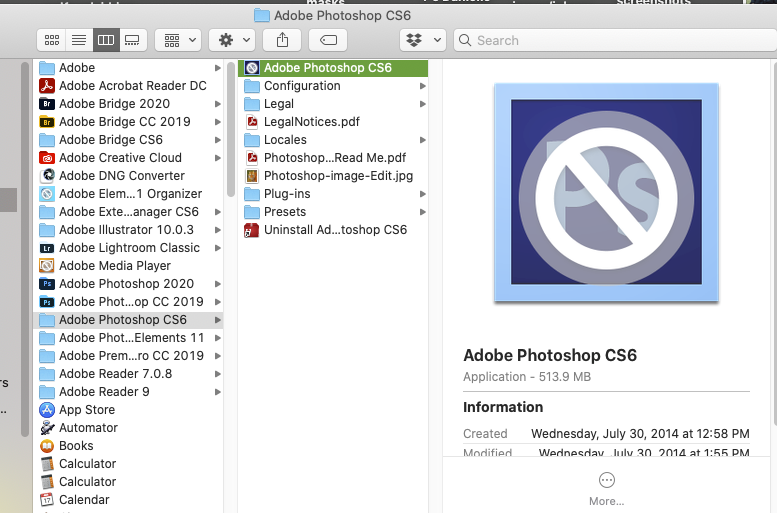Screen dimensions: 777x513
Task: Select the Automator app icon
Action: pos(47,428)
